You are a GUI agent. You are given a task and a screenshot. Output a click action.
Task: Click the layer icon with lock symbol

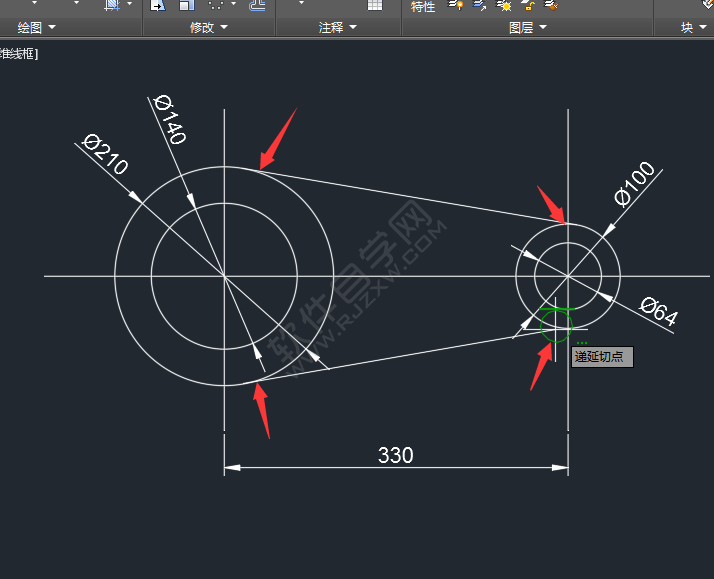point(528,6)
